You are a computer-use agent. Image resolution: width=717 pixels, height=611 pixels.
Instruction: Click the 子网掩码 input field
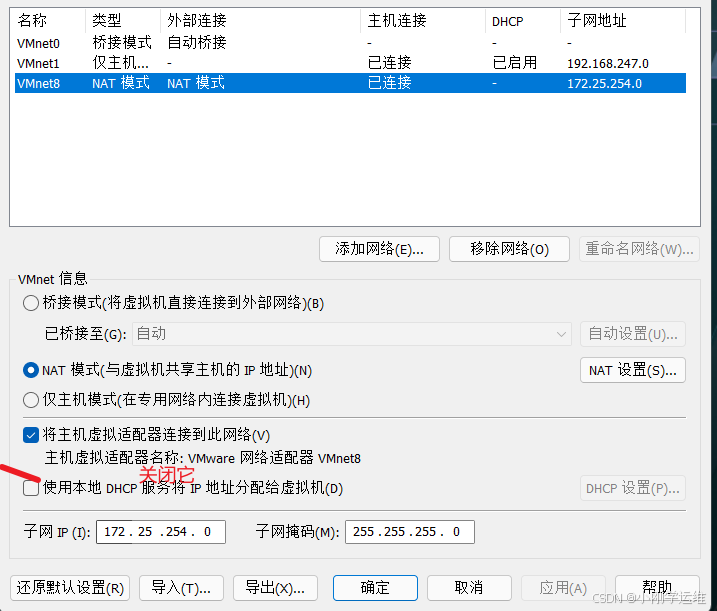tap(410, 532)
